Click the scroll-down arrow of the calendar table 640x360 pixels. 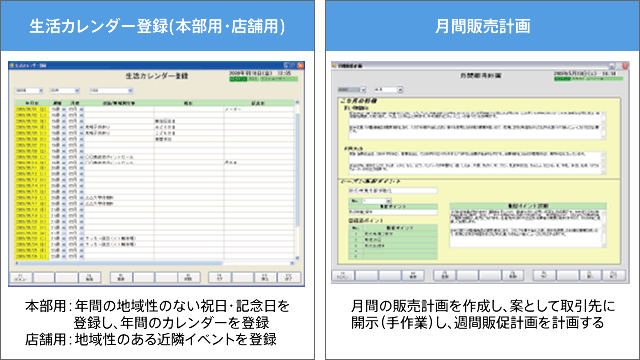click(x=297, y=258)
